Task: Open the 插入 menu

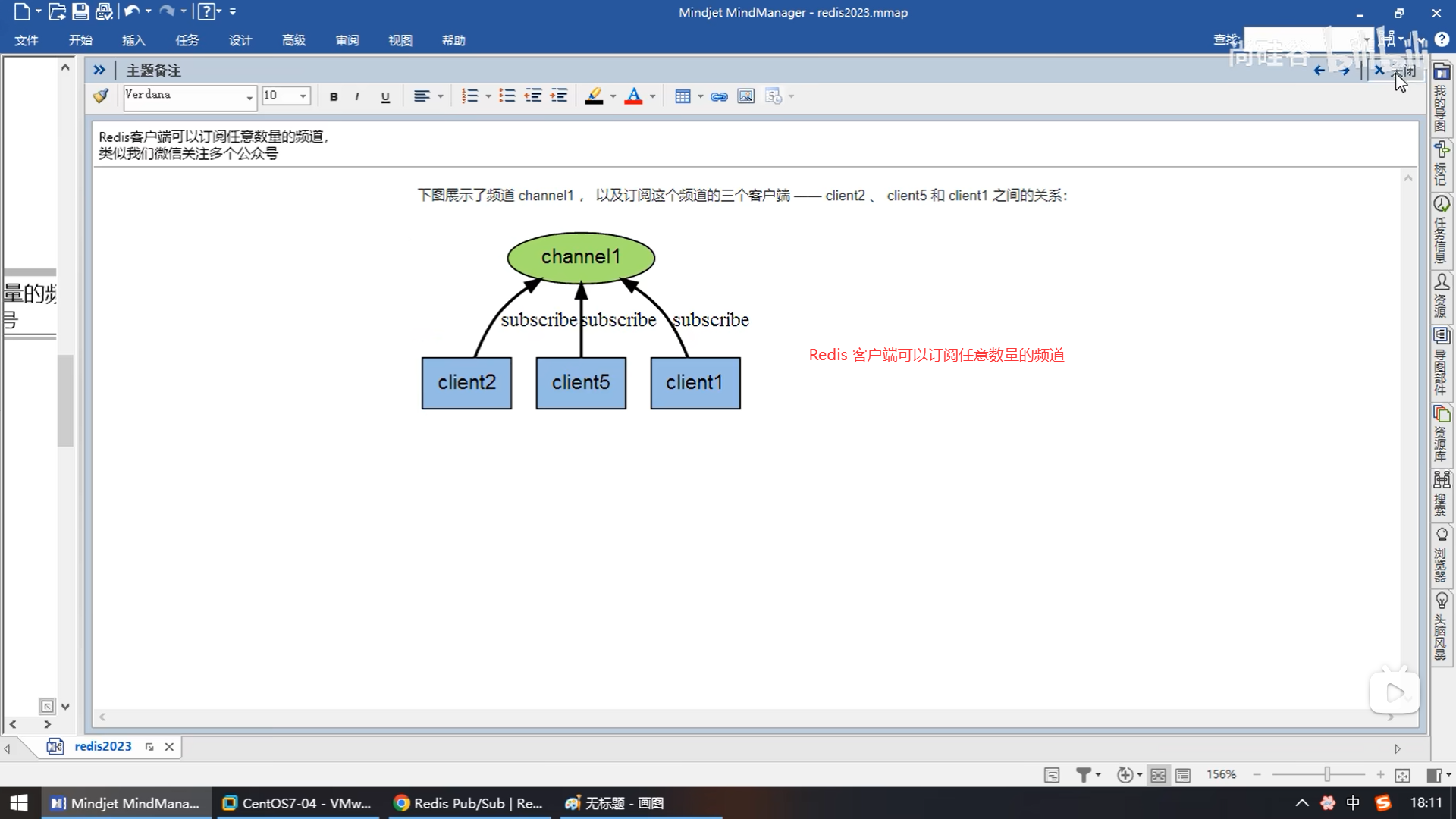Action: (133, 40)
